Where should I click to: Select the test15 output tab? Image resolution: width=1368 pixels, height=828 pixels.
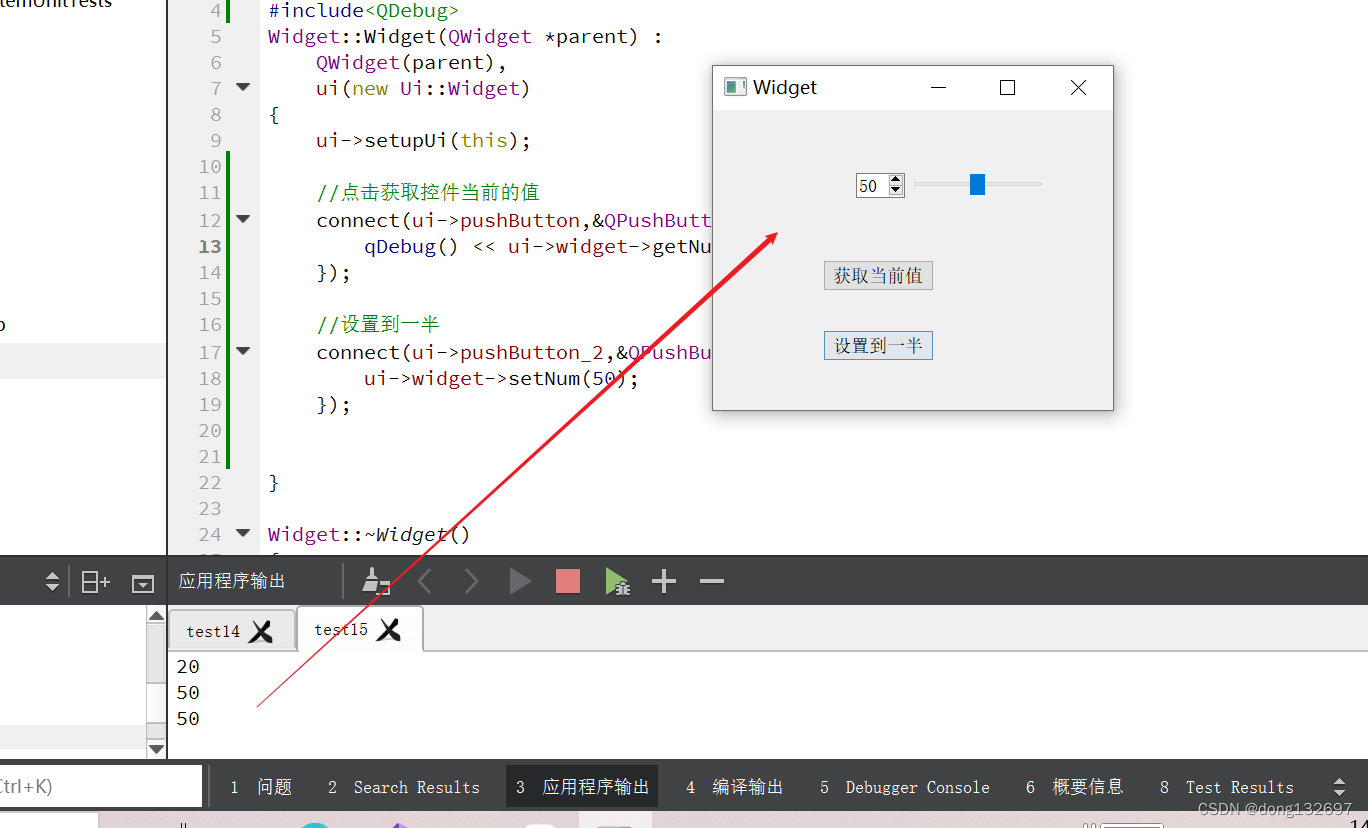click(341, 630)
